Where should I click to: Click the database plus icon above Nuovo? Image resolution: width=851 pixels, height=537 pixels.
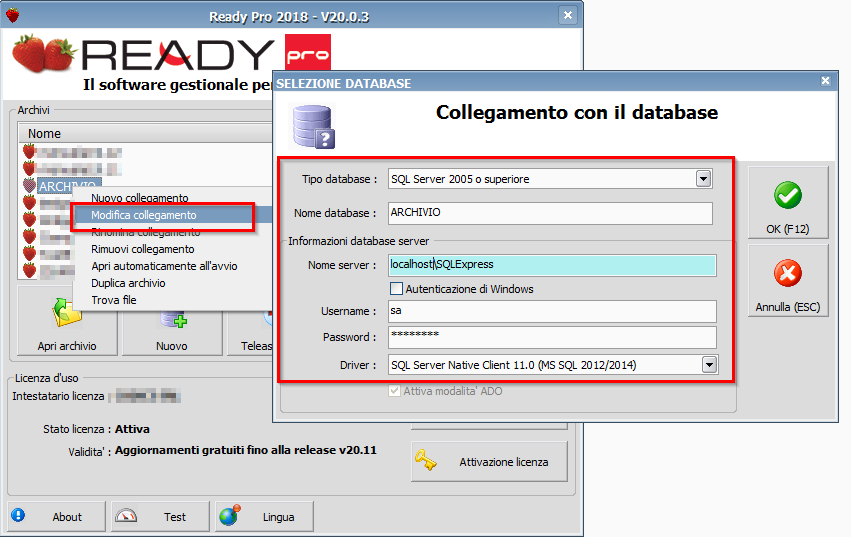pyautogui.click(x=174, y=319)
